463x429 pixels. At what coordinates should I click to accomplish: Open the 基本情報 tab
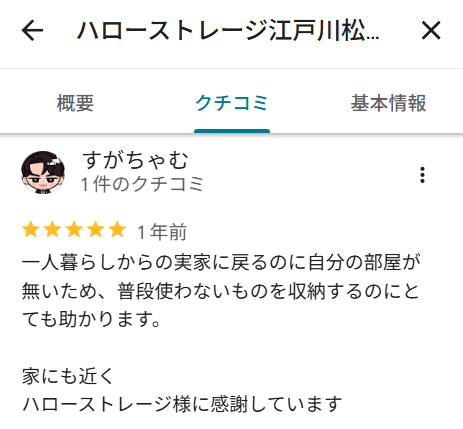(x=388, y=103)
